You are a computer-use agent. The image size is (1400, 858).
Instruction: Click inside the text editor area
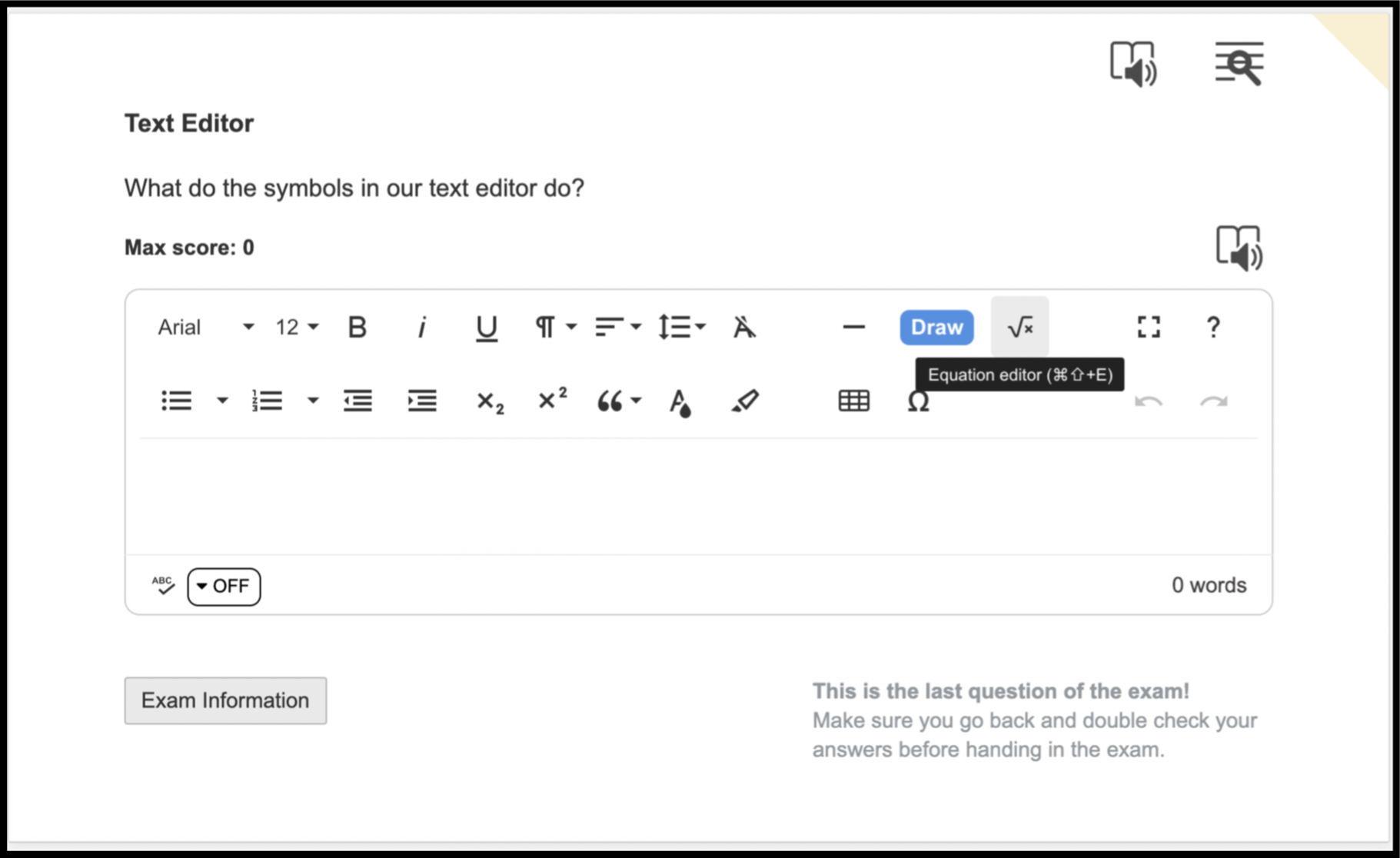pos(698,497)
